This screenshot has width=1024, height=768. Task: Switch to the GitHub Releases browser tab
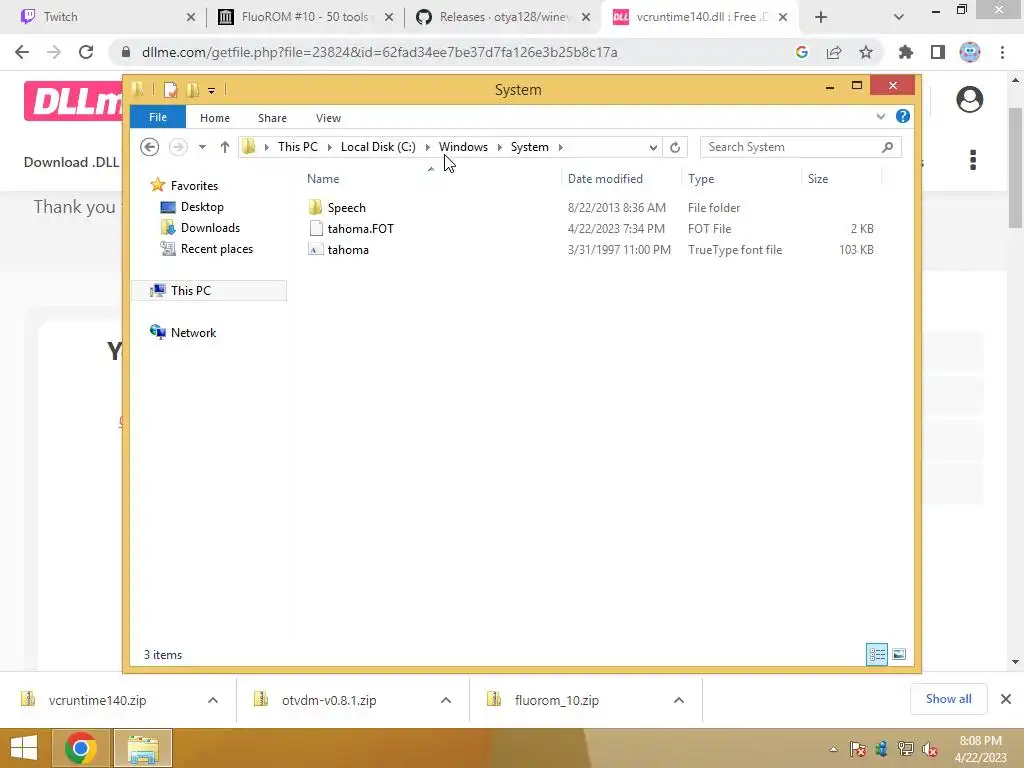coord(504,17)
